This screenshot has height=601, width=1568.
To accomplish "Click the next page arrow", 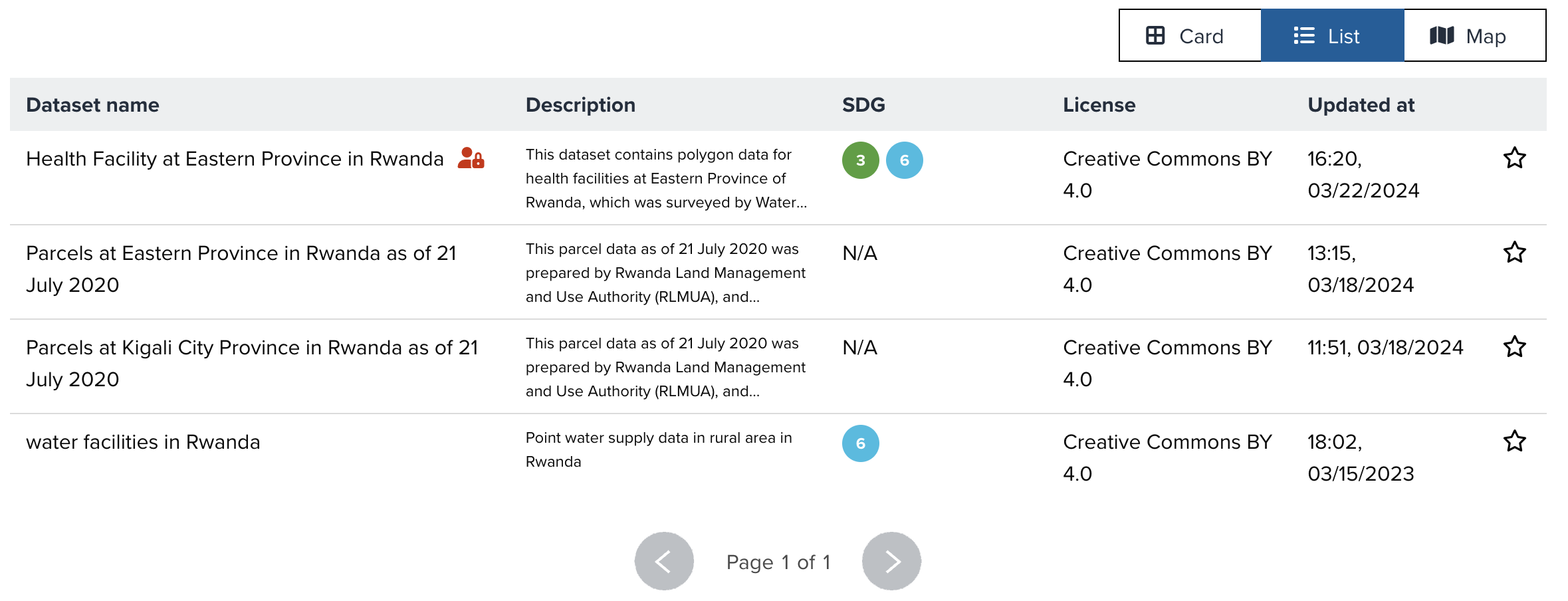I will (x=891, y=560).
